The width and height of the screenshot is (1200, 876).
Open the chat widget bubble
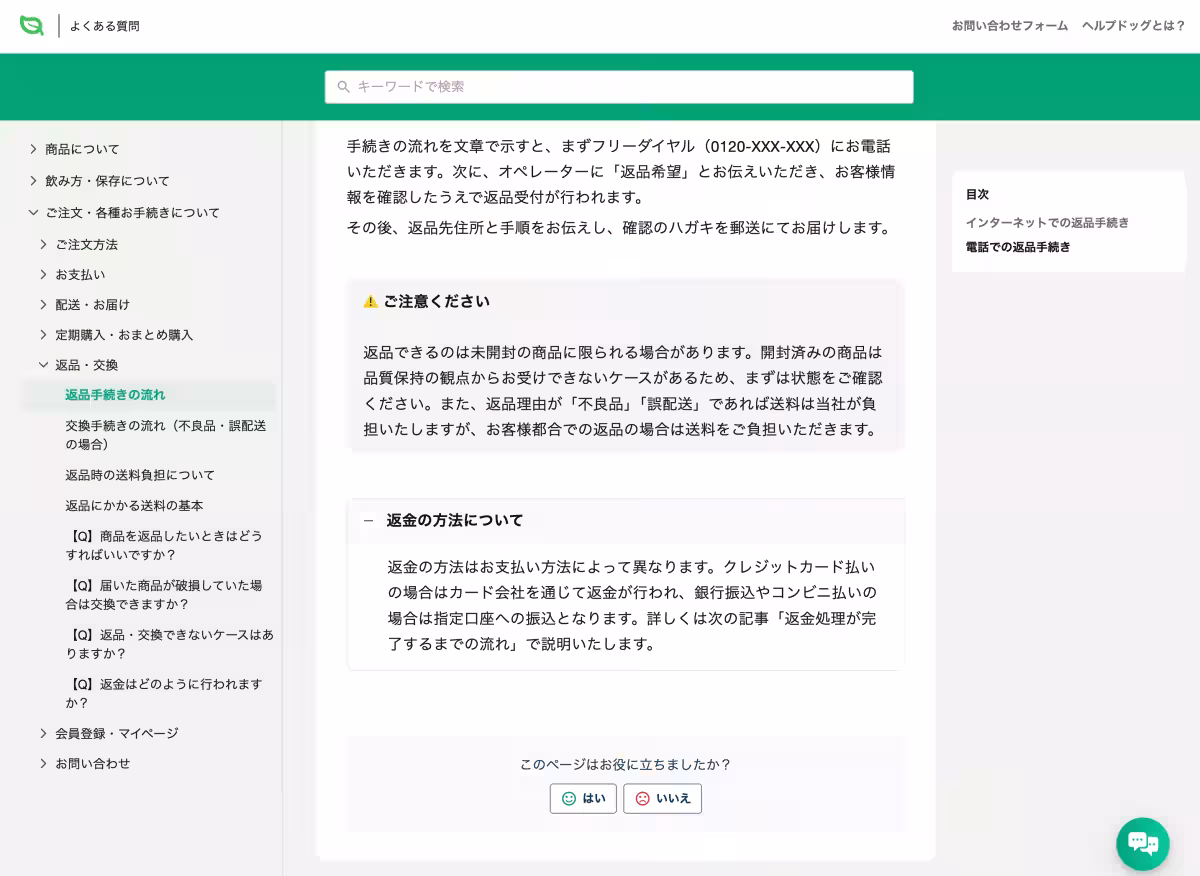point(1142,843)
